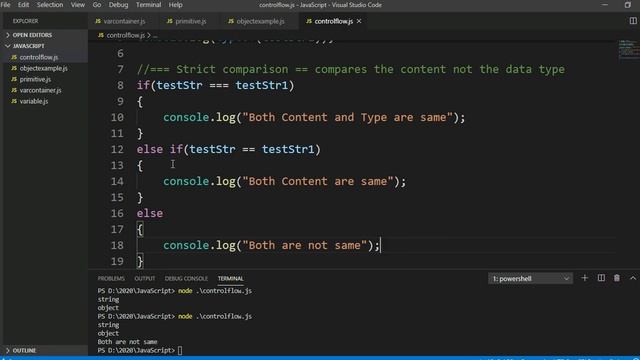
Task: Open varcontainer.js in the explorer
Action: 40,90
